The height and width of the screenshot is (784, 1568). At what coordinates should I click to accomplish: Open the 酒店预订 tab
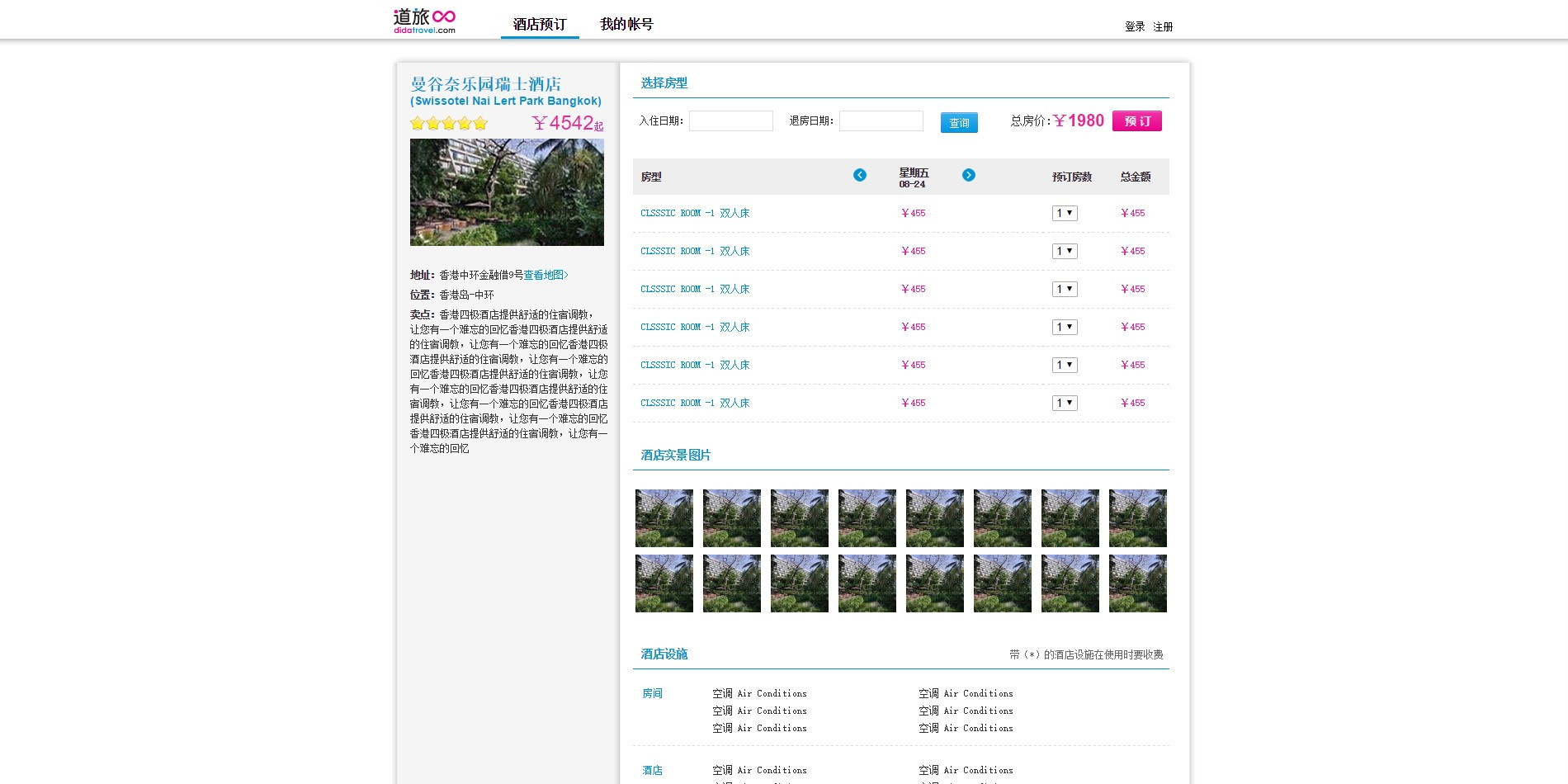click(x=540, y=24)
